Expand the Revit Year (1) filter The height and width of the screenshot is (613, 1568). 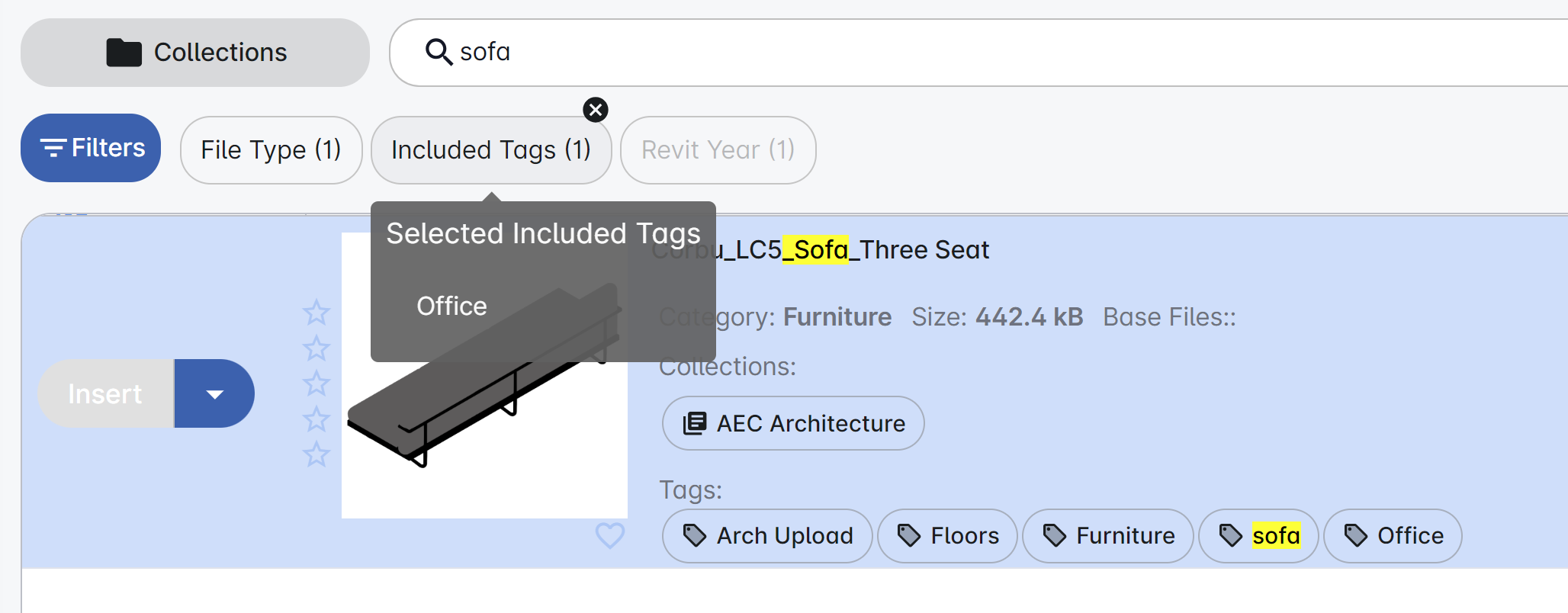718,150
